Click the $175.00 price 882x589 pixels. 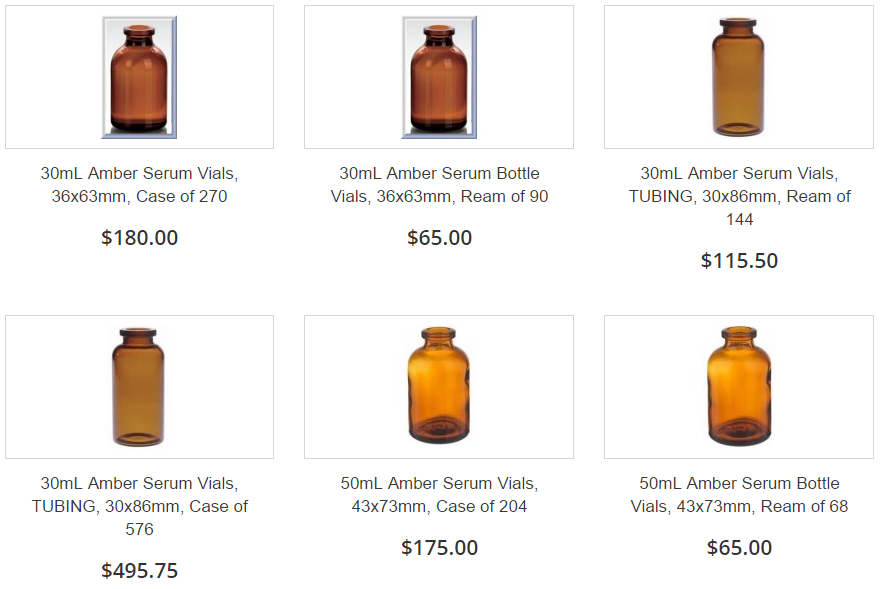[439, 547]
